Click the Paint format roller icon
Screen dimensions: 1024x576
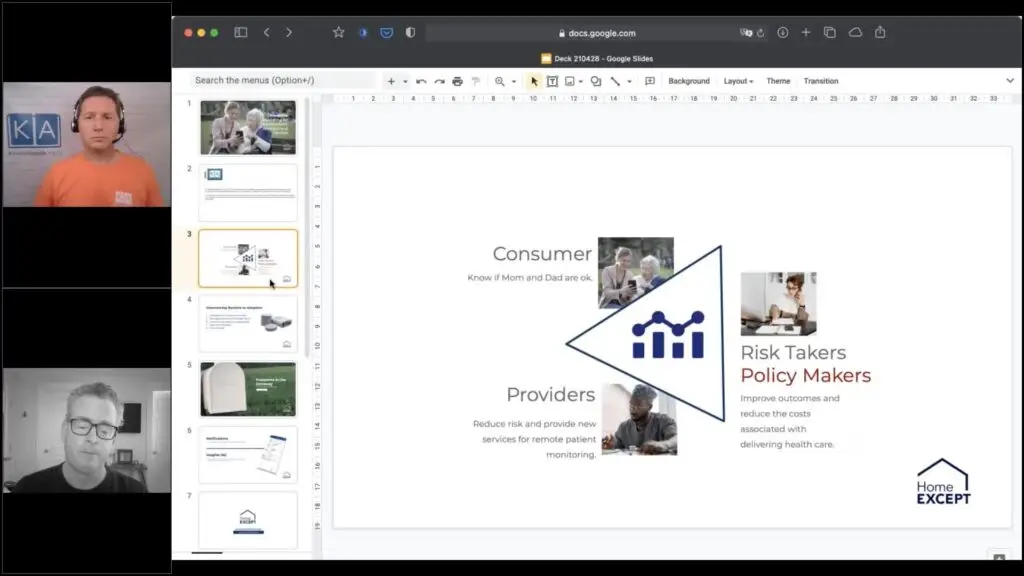476,81
